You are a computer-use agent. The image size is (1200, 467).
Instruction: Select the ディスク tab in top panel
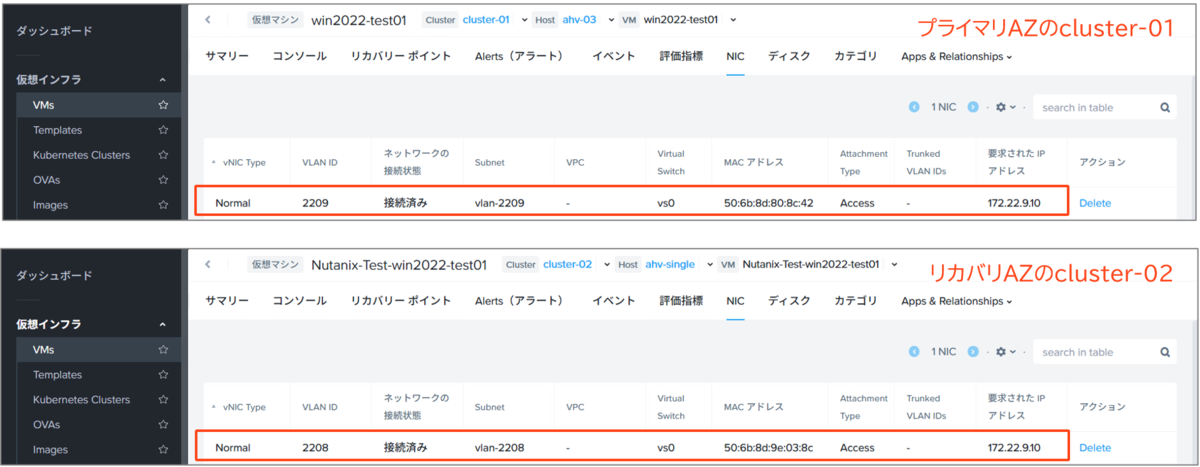point(789,57)
